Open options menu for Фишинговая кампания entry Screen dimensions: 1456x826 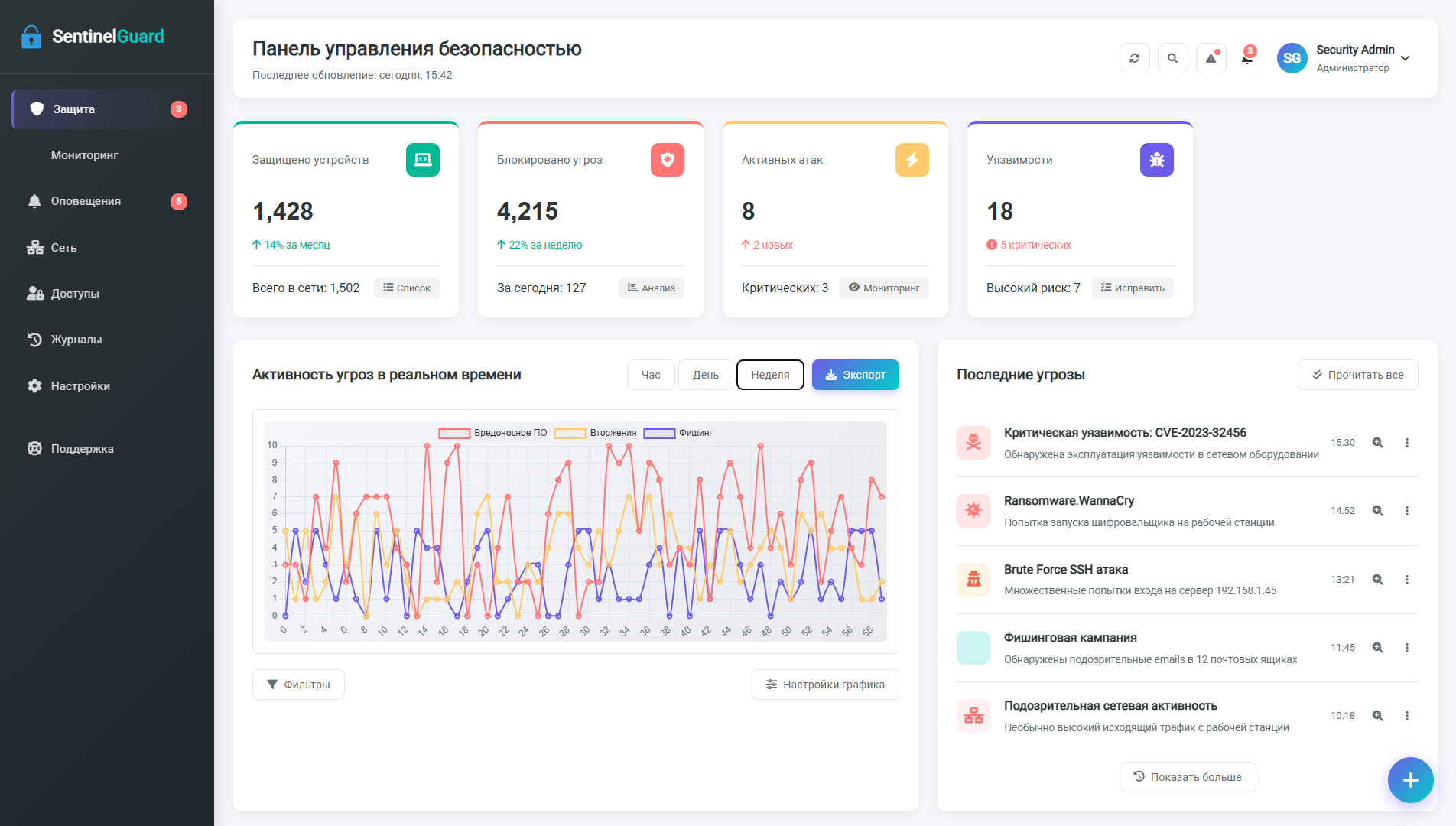tap(1407, 647)
